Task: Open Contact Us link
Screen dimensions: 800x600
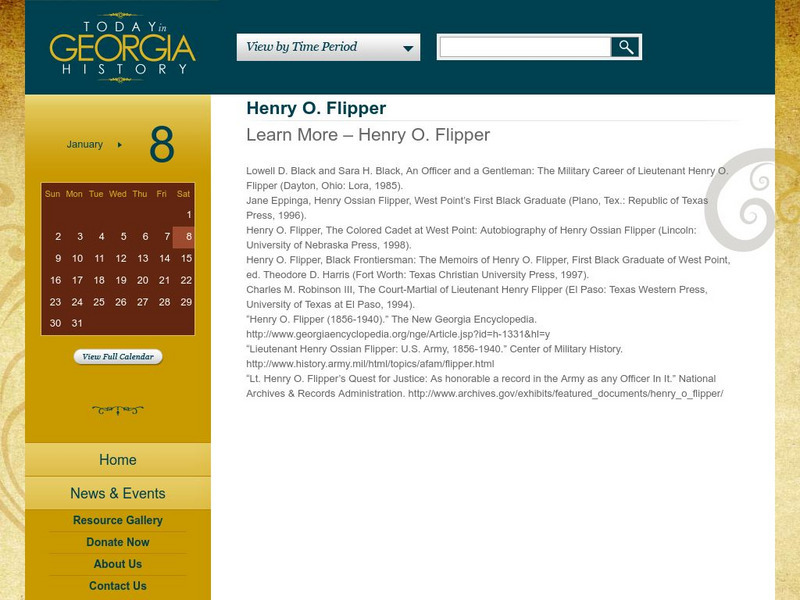Action: pyautogui.click(x=118, y=586)
